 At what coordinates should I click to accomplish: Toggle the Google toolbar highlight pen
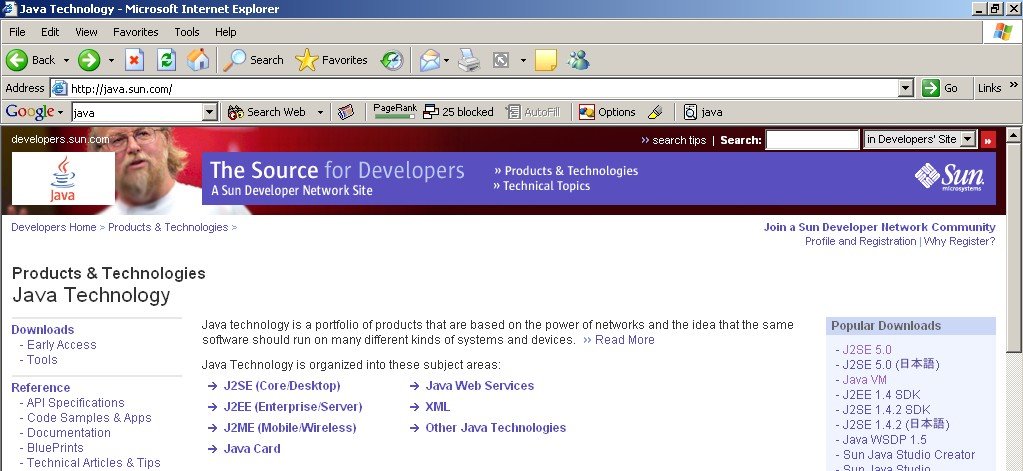point(655,112)
